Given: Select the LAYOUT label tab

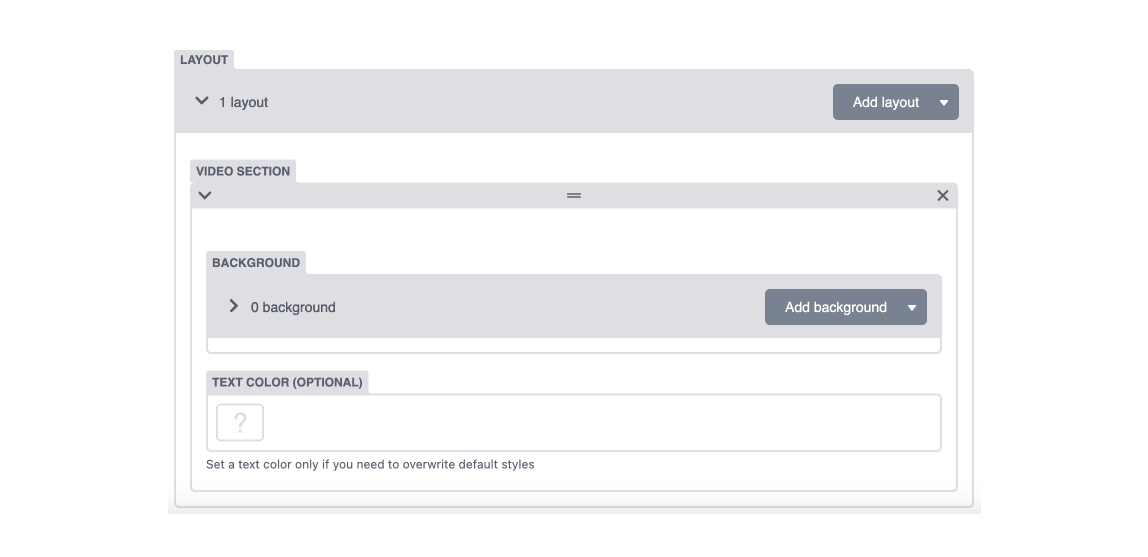Looking at the screenshot, I should pos(204,60).
